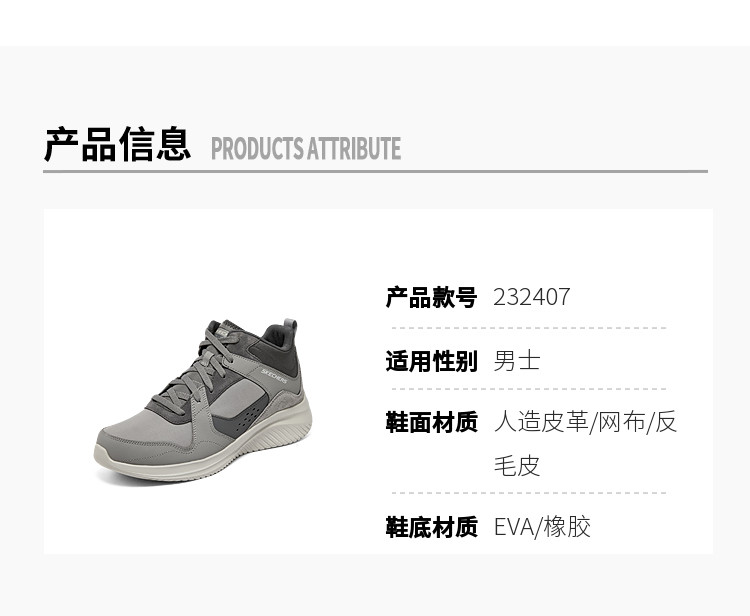Image resolution: width=750 pixels, height=616 pixels.
Task: Click the 产品信息 heading
Action: (118, 144)
